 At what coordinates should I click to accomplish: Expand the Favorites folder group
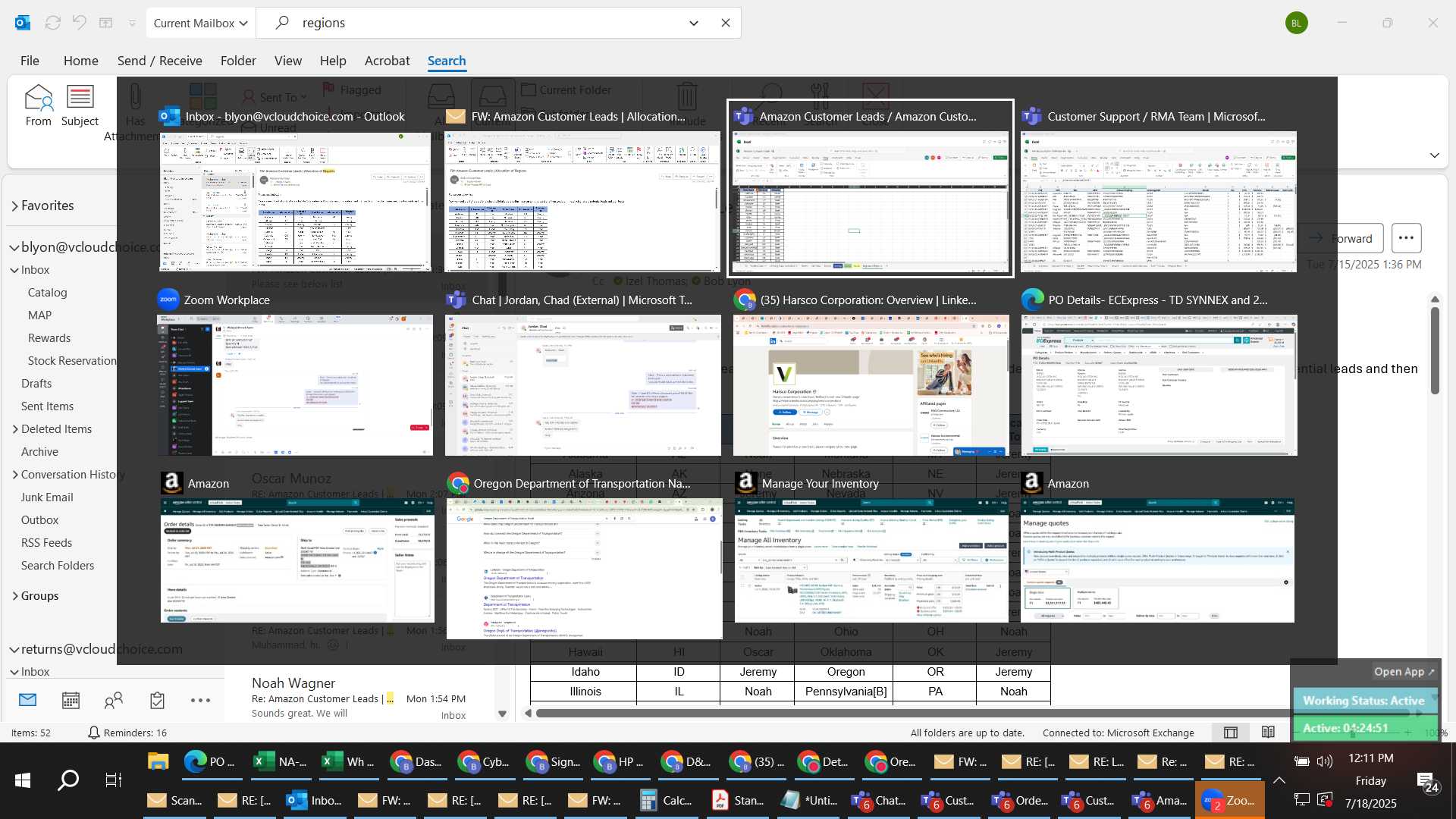14,206
